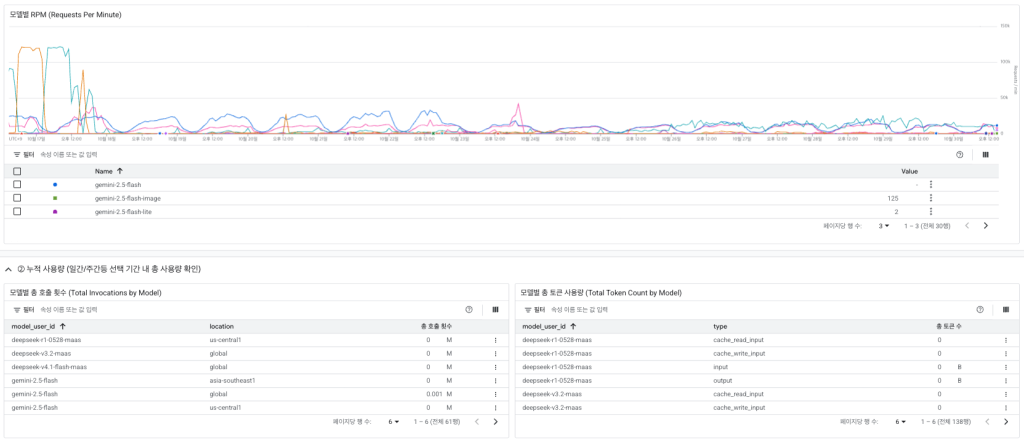
Task: Sort RPM legend by Name column header
Action: point(104,171)
